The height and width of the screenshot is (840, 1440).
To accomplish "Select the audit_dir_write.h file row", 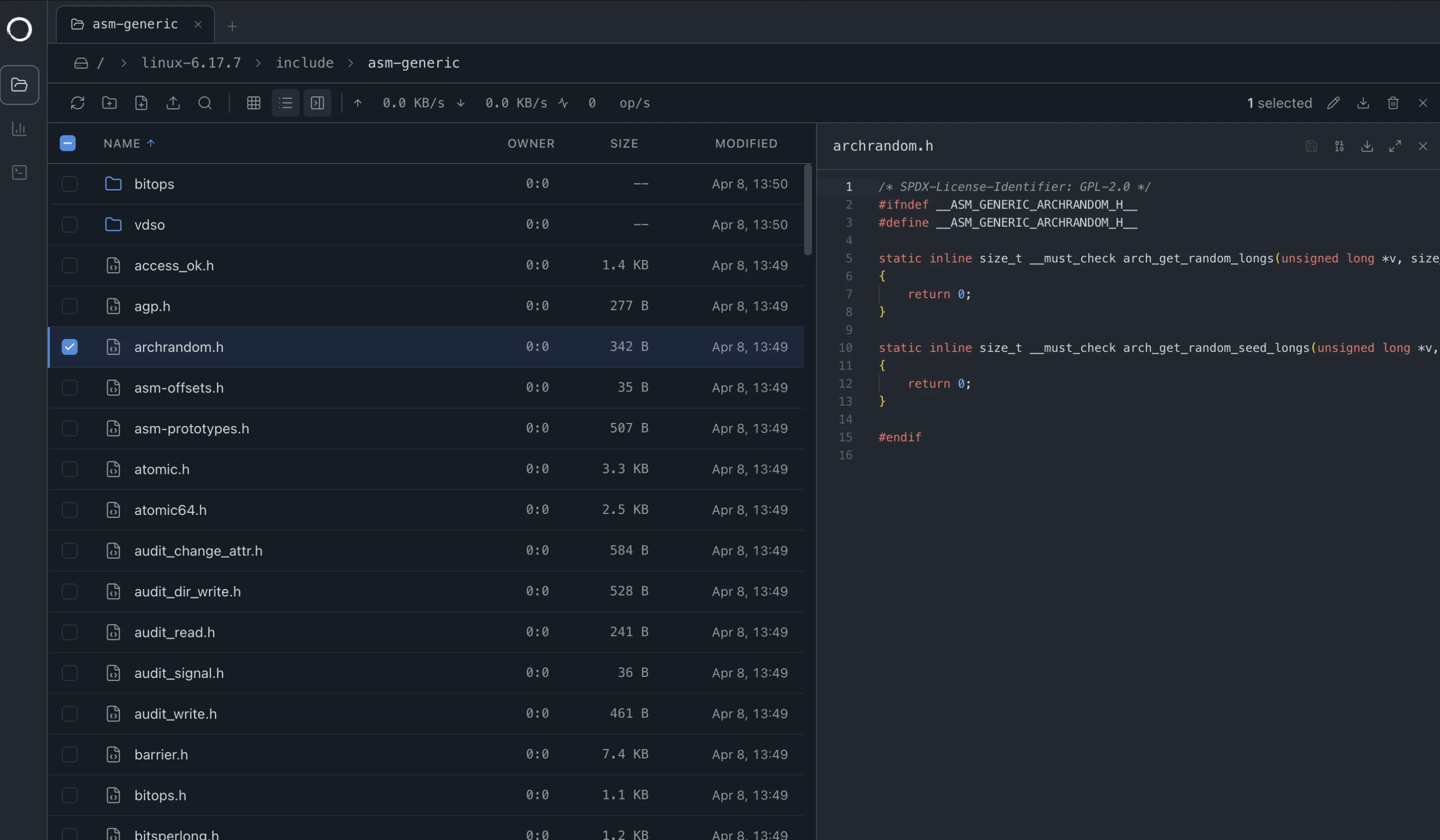I will pyautogui.click(x=426, y=591).
